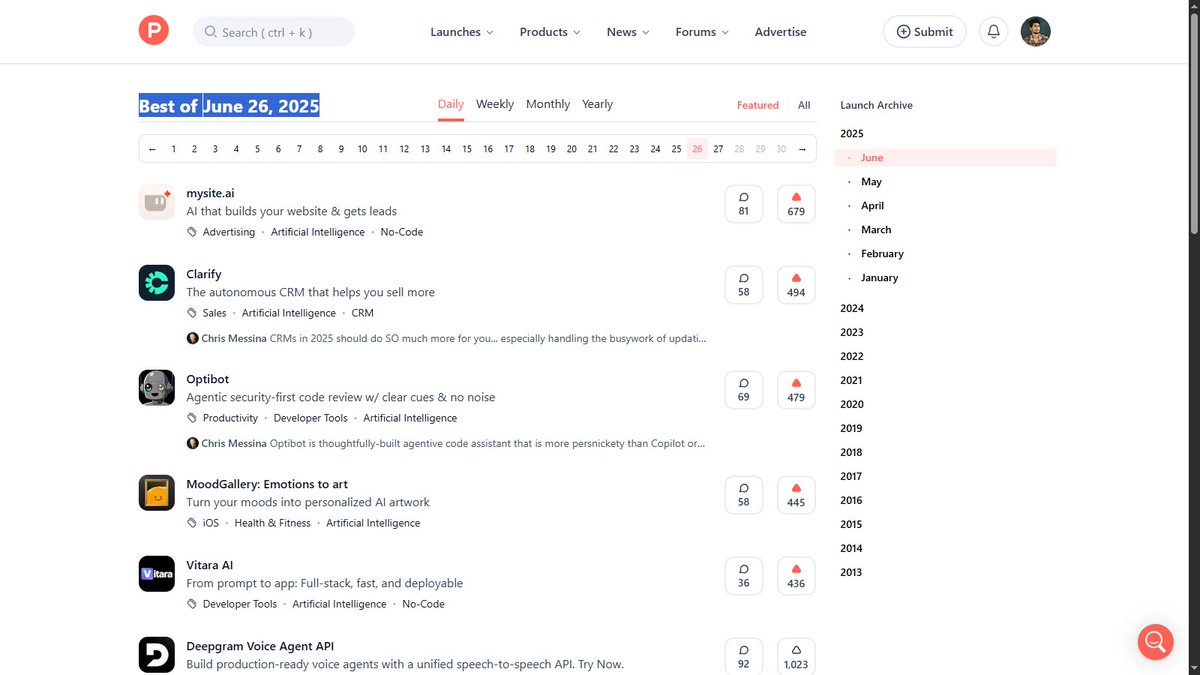Screen dimensions: 1200x675
Task: Switch to the Yearly tab
Action: tap(598, 104)
